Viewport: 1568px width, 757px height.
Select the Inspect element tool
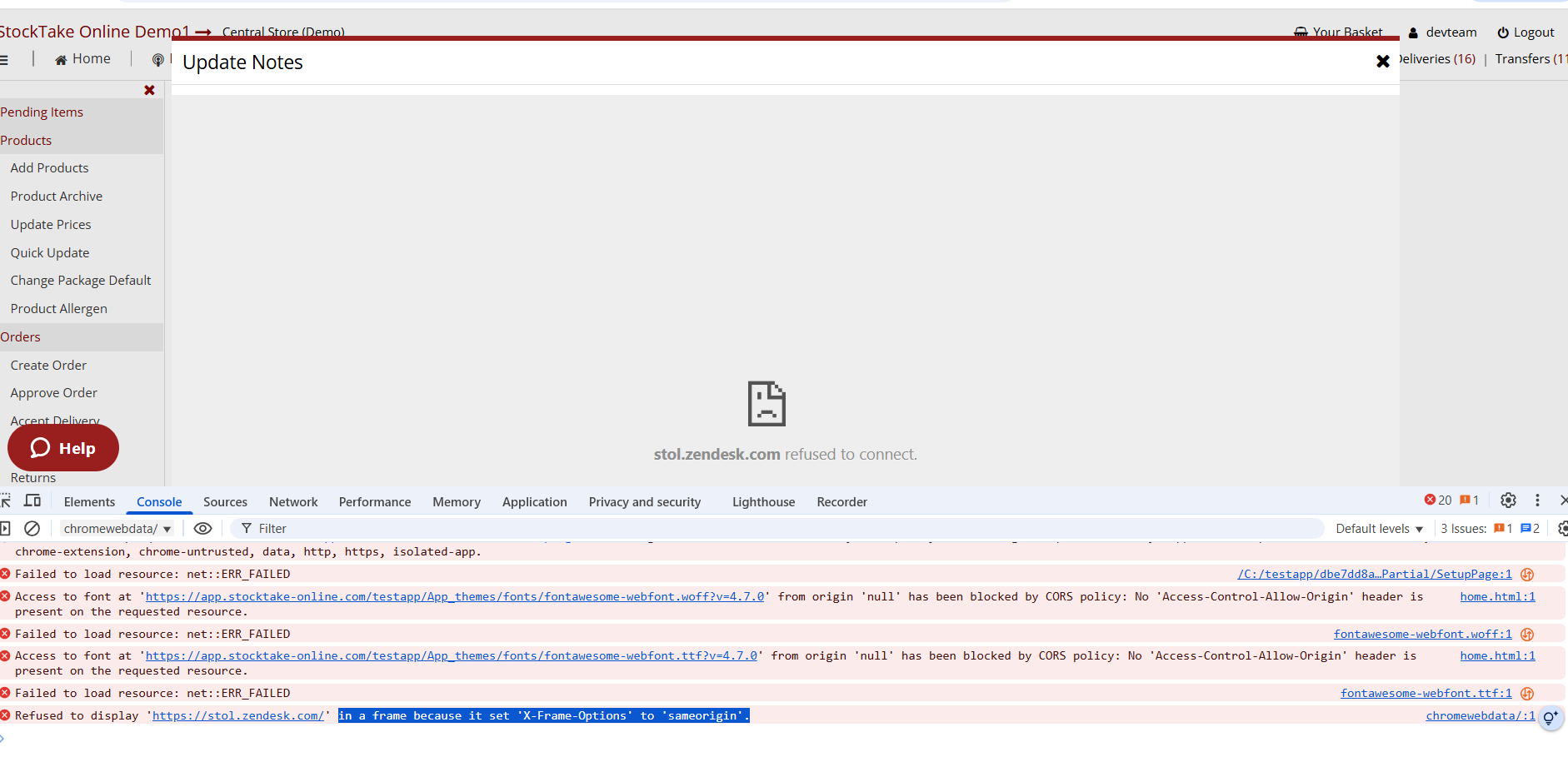[x=7, y=501]
